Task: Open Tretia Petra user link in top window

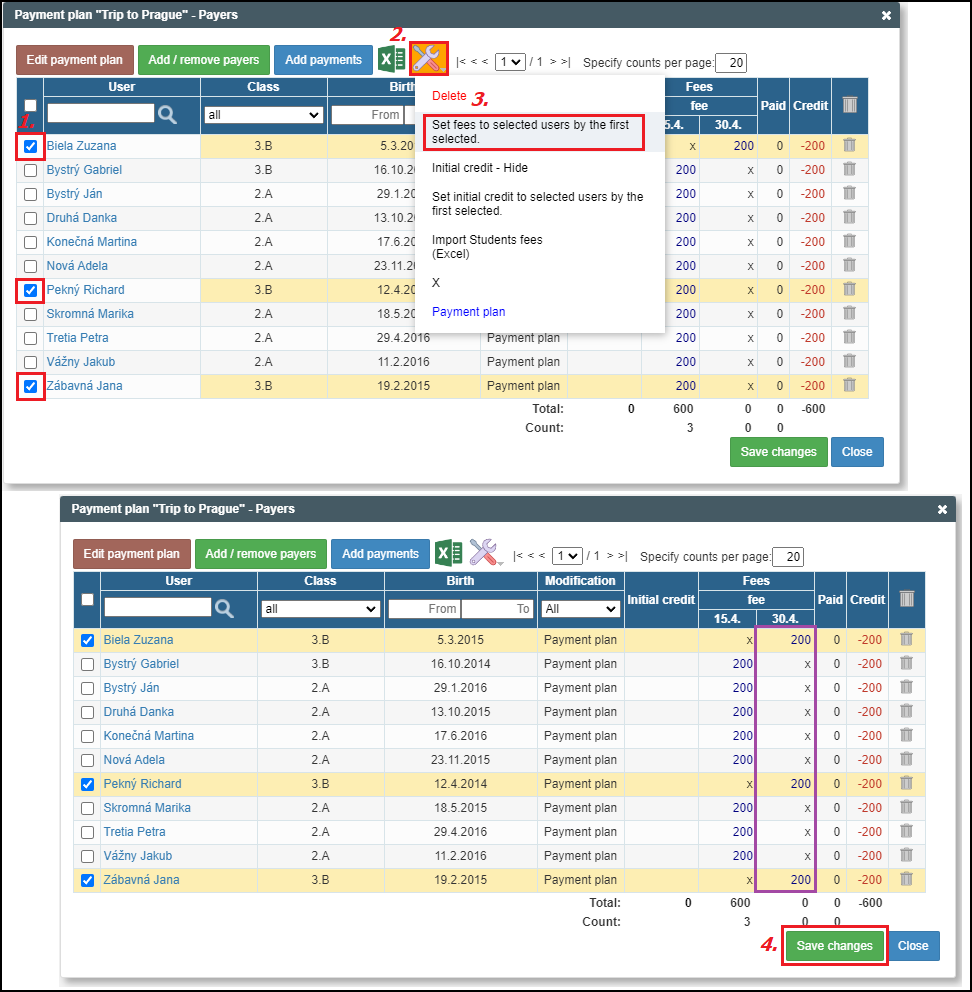Action: [77, 338]
